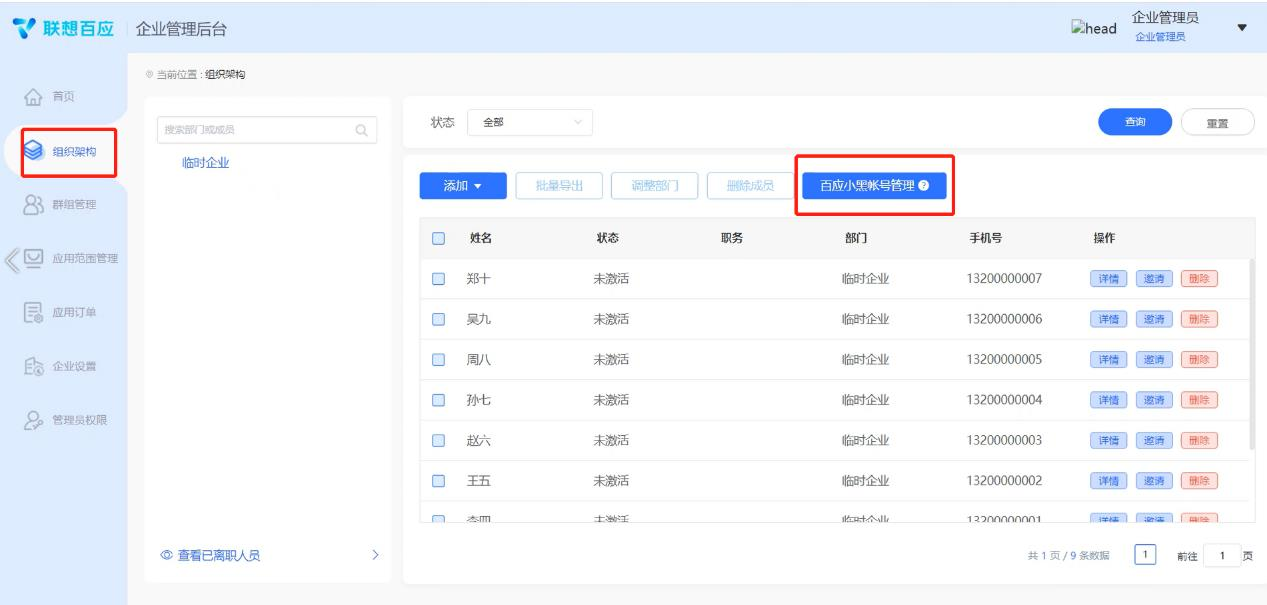Select 管理员权限 menu item
This screenshot has height=605, width=1267.
79,420
